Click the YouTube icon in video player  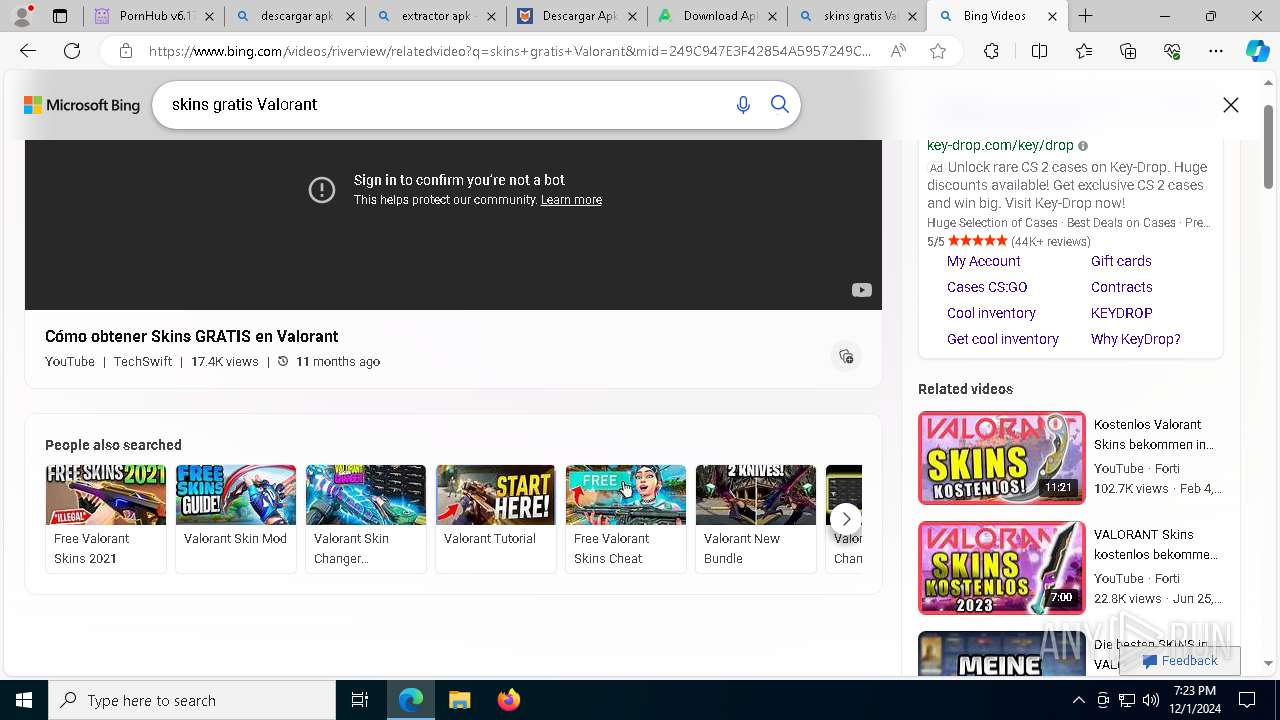861,290
